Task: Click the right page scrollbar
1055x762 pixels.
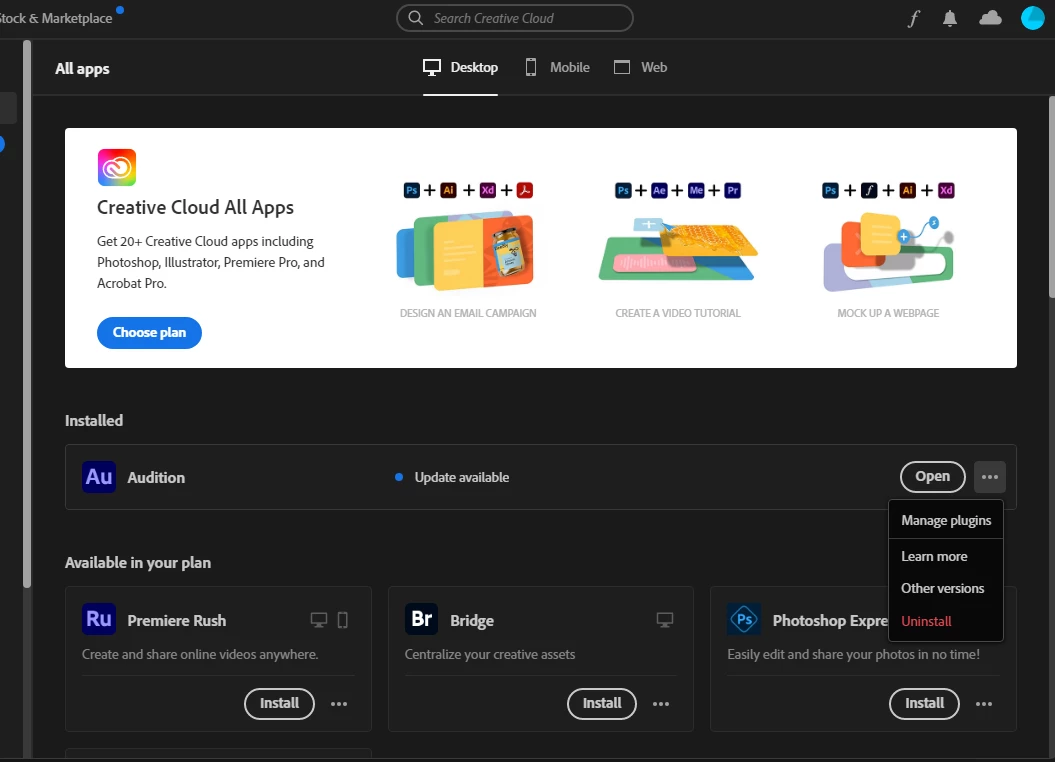Action: [x=1052, y=196]
